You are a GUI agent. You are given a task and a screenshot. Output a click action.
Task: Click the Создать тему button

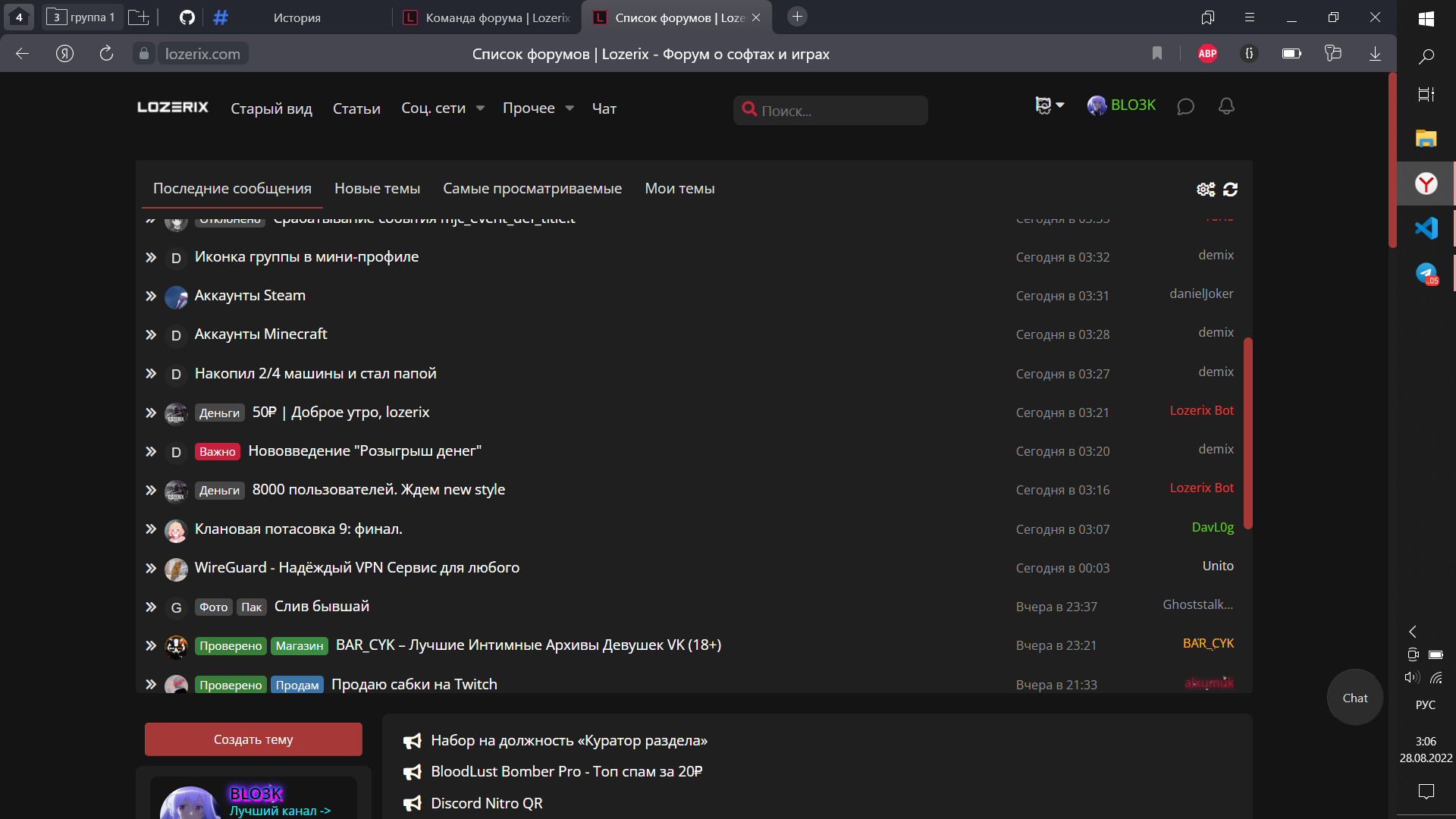coord(253,739)
